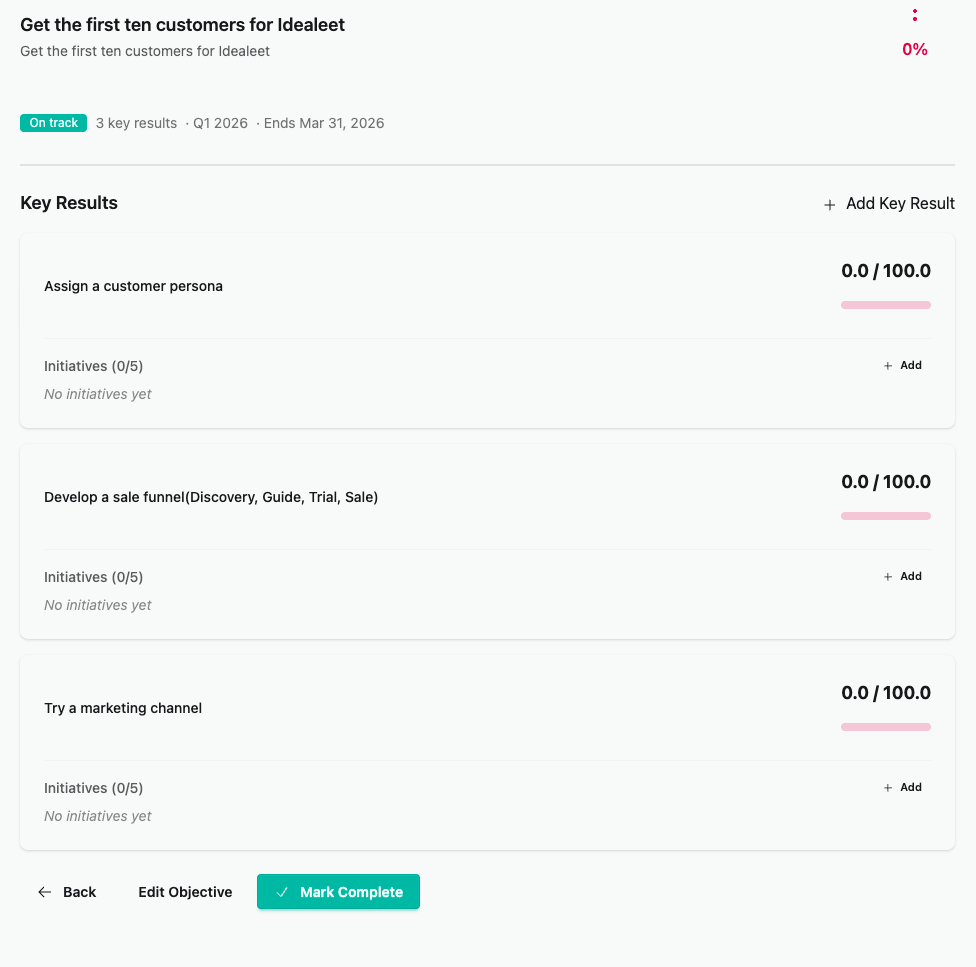The width and height of the screenshot is (976, 967).
Task: Click the progress bar for Assign a customer persona
Action: (885, 305)
